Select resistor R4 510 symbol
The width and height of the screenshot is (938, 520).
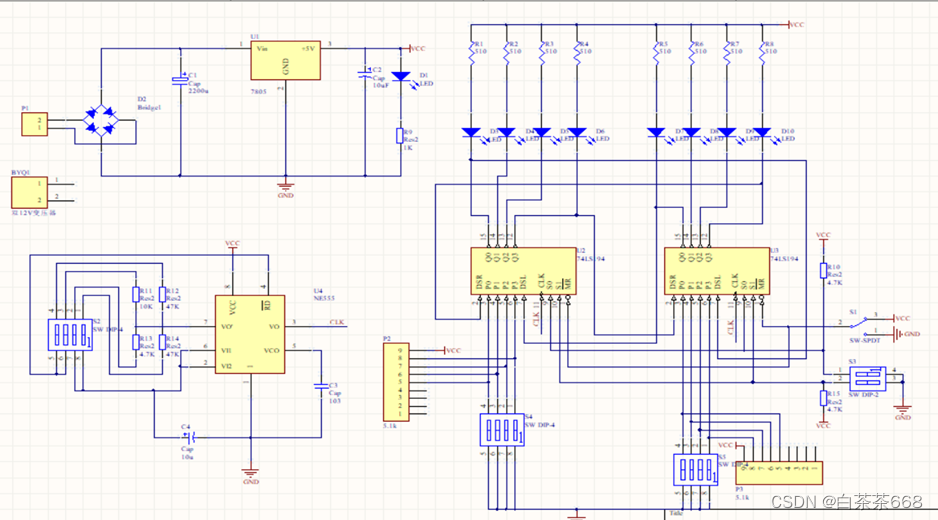[x=577, y=53]
